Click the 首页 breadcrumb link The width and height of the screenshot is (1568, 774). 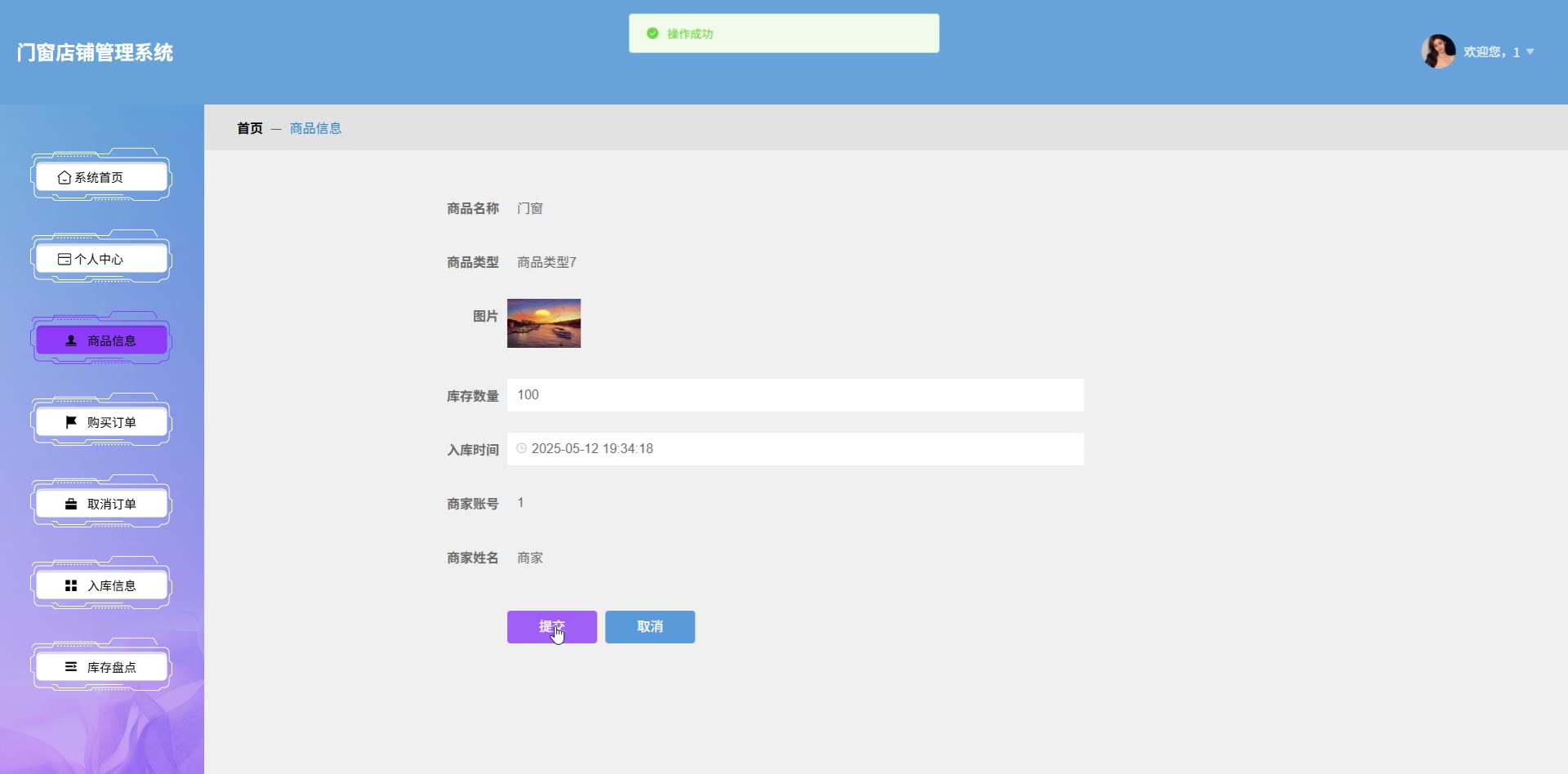pyautogui.click(x=250, y=128)
